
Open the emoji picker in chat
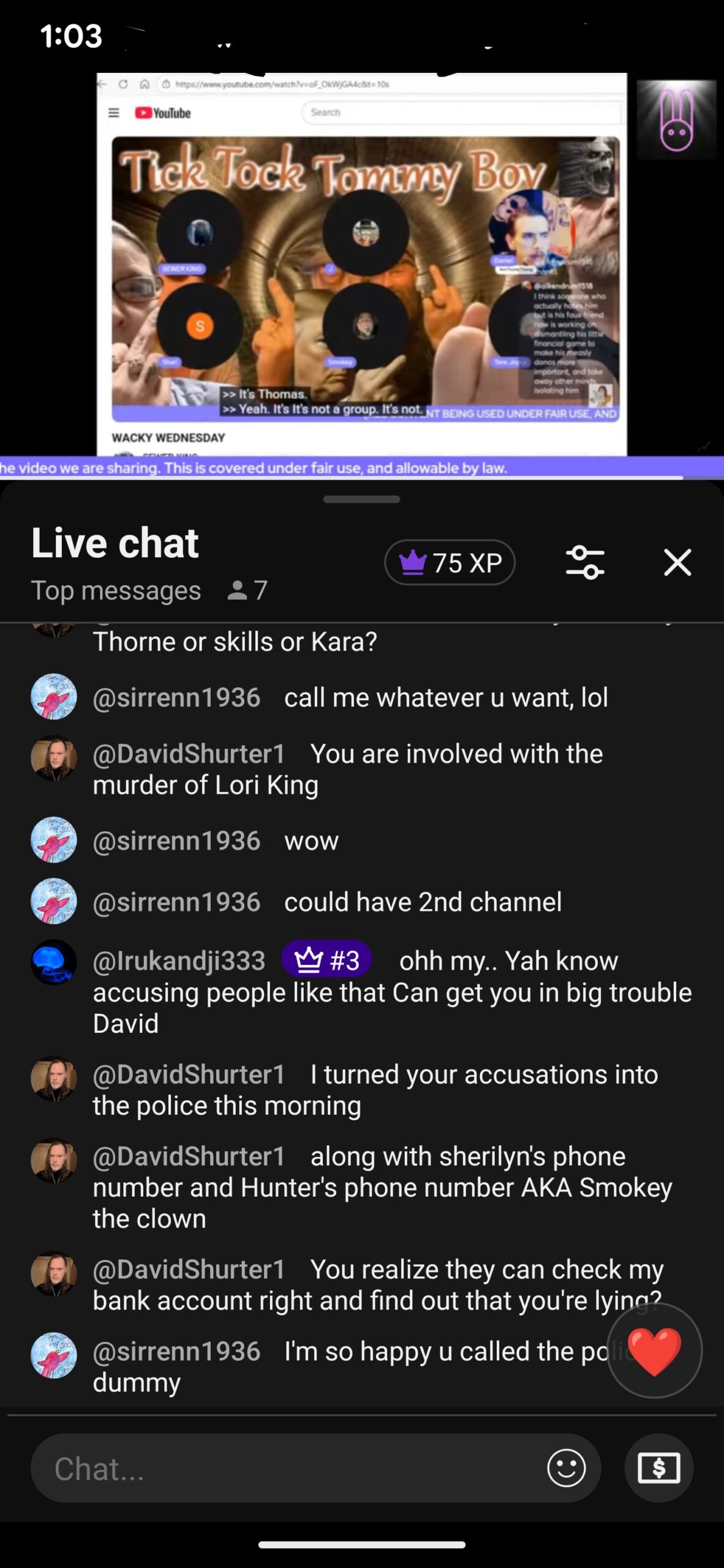pos(566,1468)
